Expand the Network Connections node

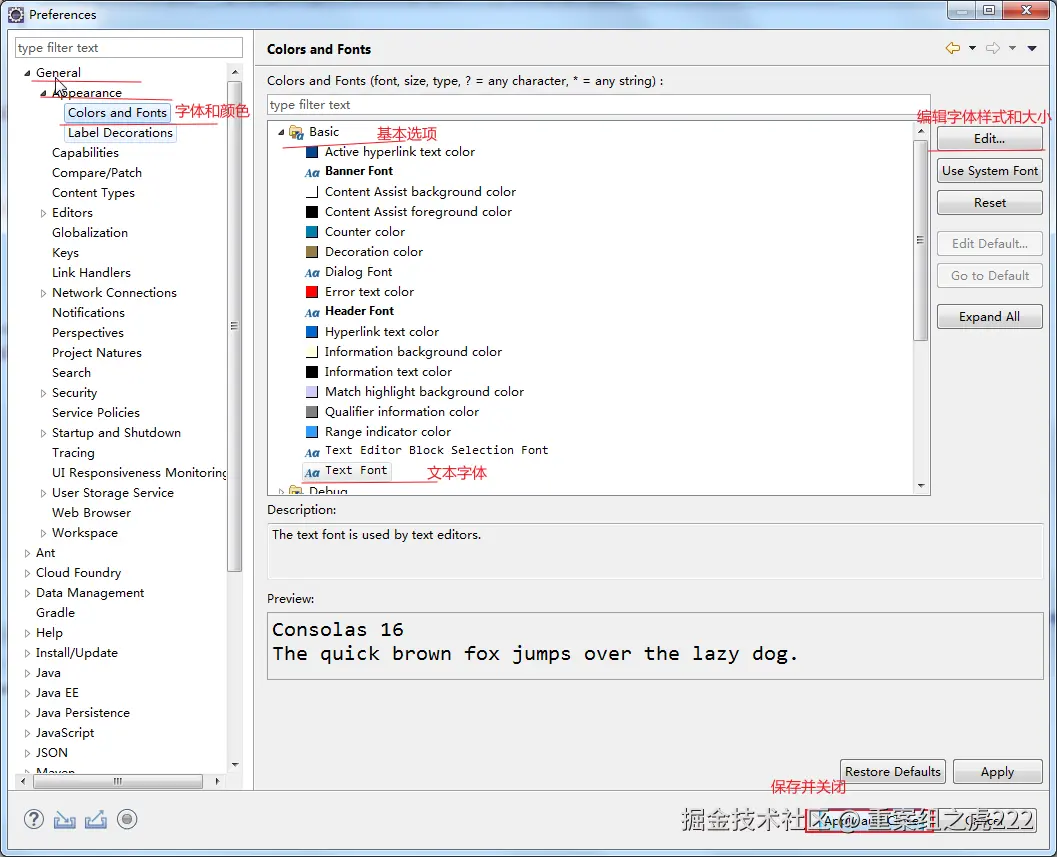43,293
